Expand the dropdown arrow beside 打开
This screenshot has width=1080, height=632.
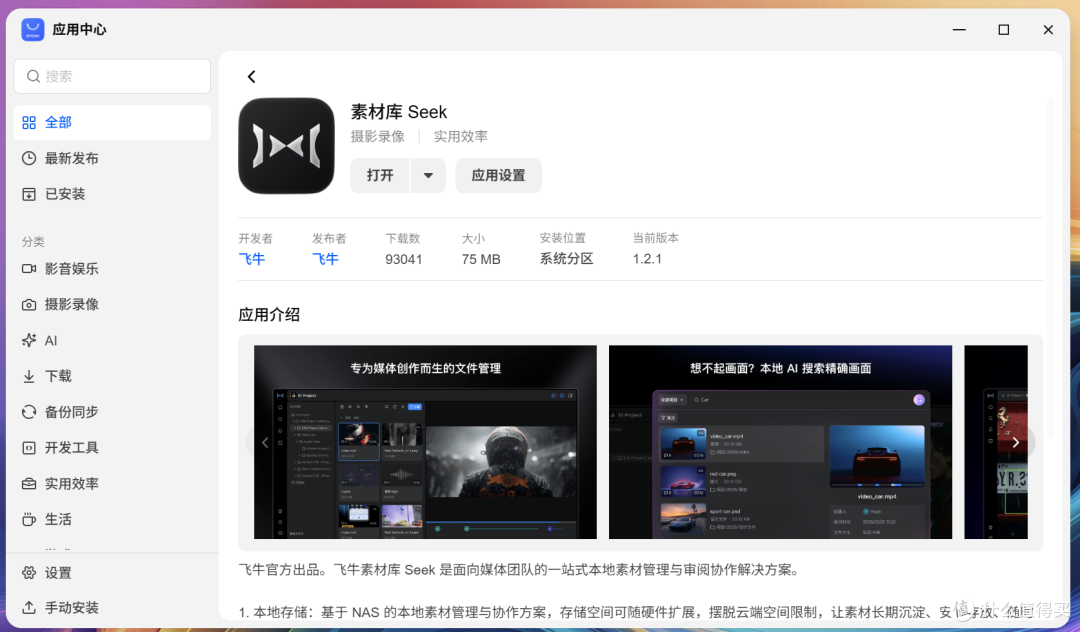pos(428,176)
